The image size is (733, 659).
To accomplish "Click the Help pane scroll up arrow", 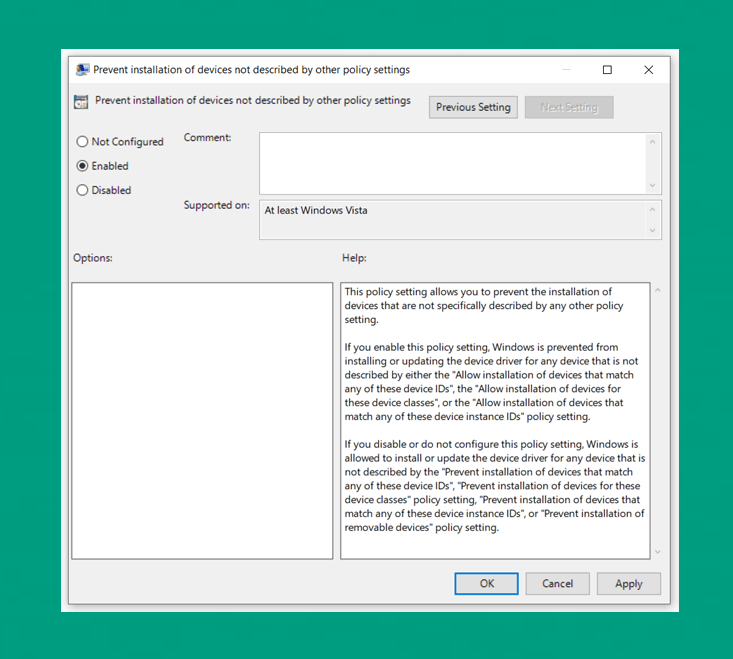I will tap(657, 290).
